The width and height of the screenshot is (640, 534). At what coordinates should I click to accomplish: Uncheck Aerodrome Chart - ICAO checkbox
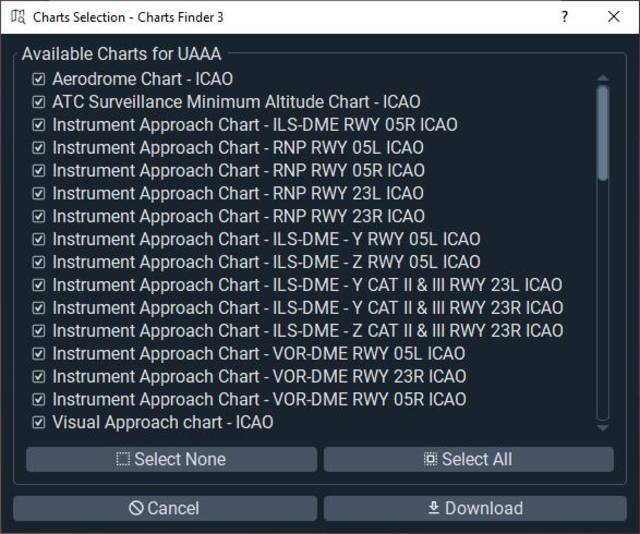(x=39, y=79)
